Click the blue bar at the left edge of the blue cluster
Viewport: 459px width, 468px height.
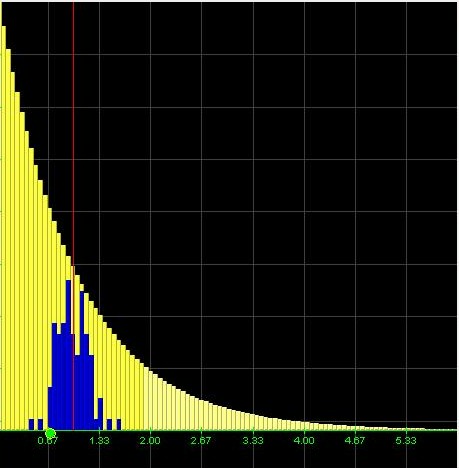(50, 408)
